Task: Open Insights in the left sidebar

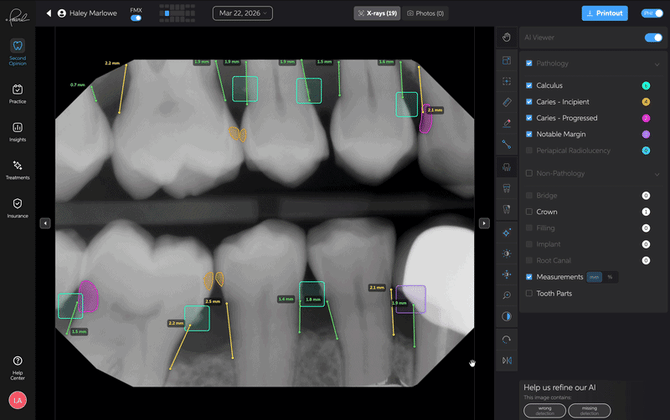Action: tap(18, 130)
